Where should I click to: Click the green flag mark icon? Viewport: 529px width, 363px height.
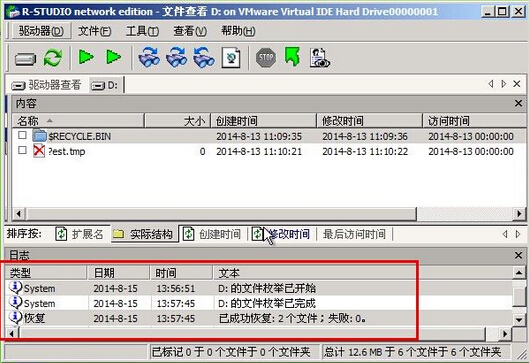[292, 57]
